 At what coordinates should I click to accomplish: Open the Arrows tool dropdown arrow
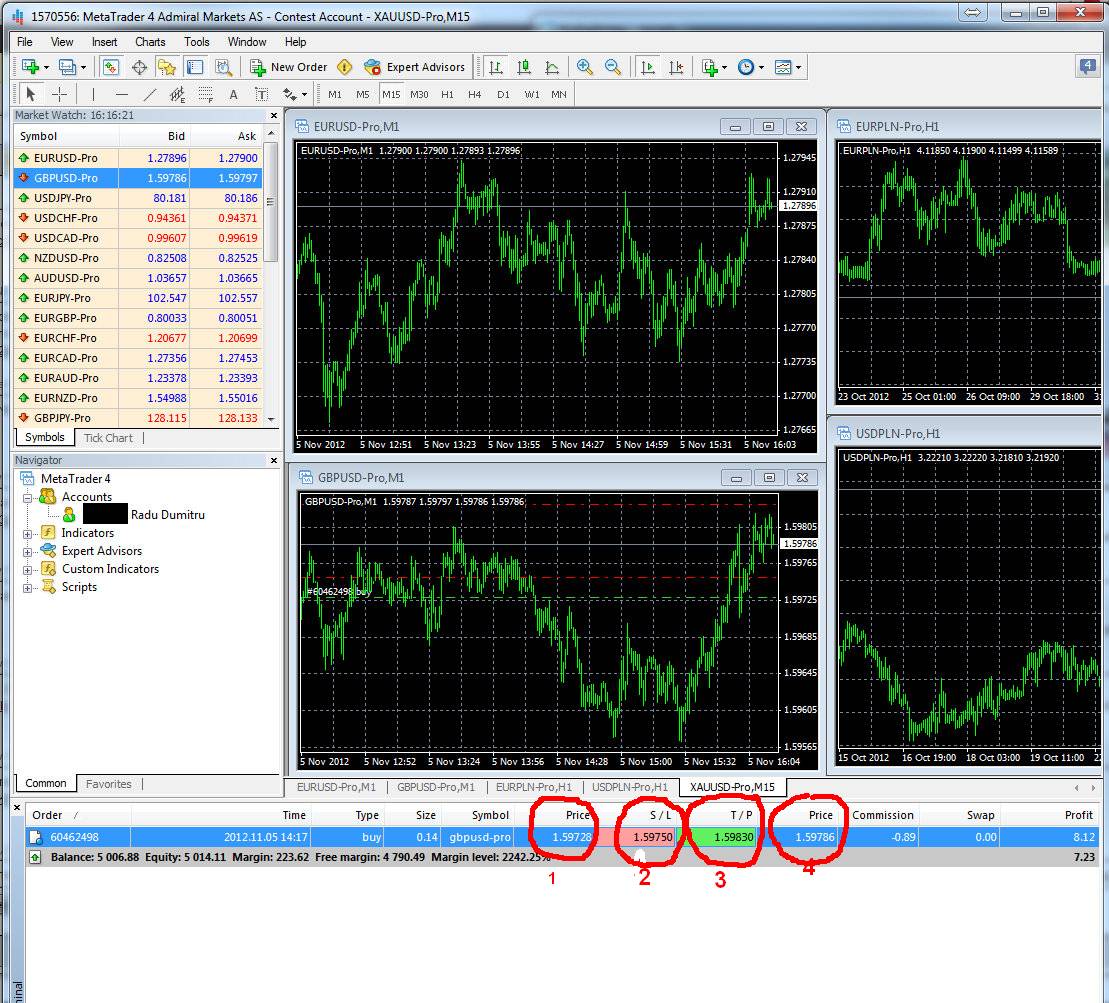click(304, 94)
